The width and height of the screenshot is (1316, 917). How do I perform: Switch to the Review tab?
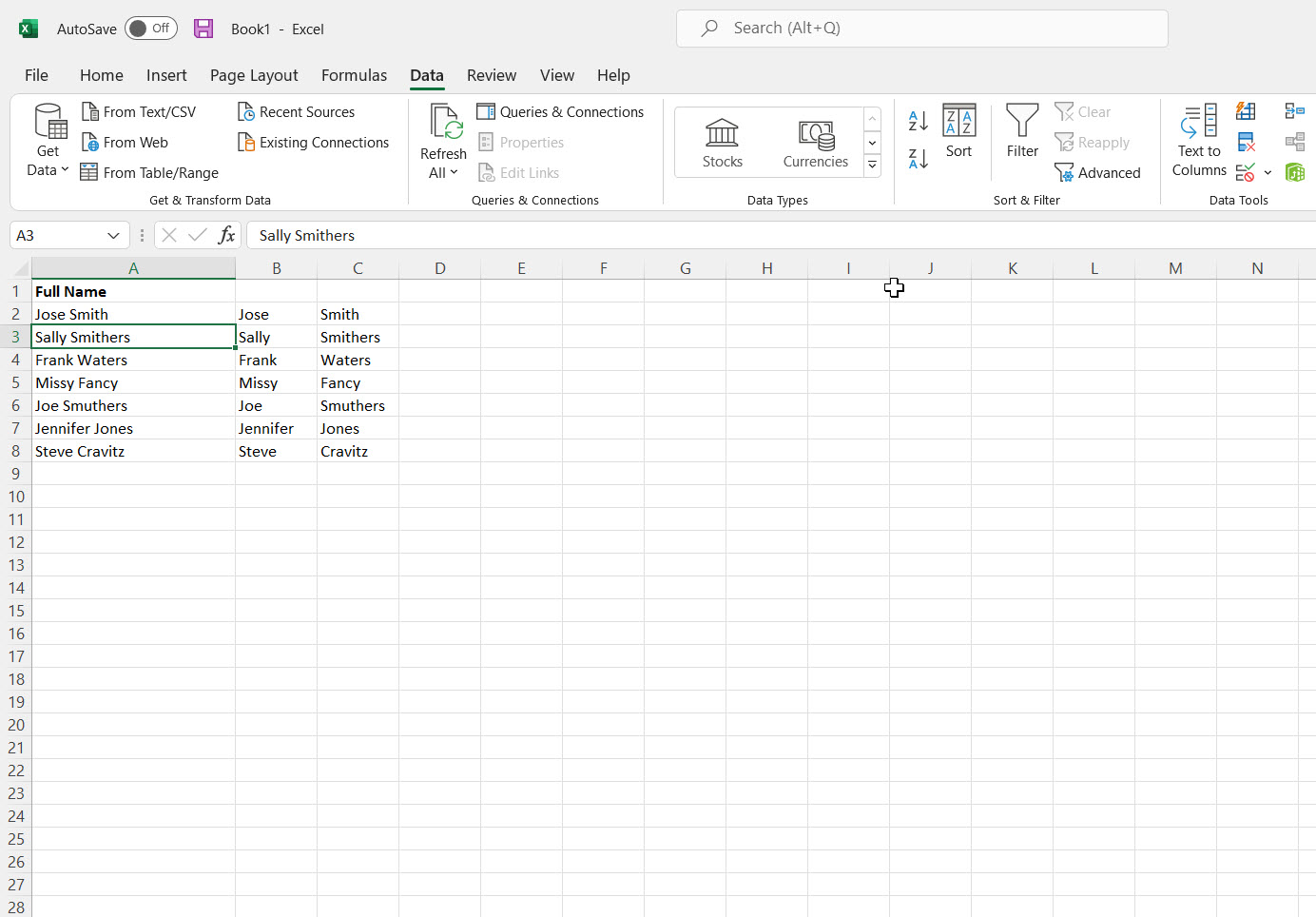tap(492, 75)
